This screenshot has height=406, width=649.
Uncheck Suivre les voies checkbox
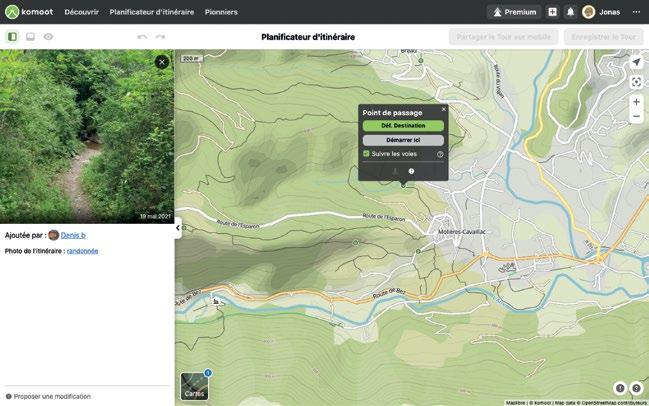click(x=366, y=154)
